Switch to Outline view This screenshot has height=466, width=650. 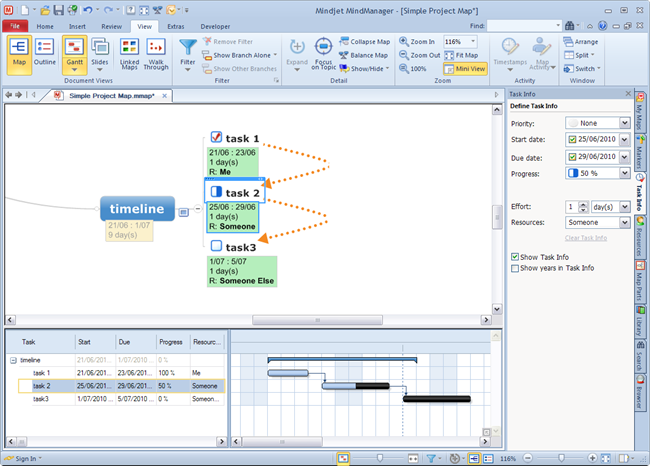tap(44, 51)
